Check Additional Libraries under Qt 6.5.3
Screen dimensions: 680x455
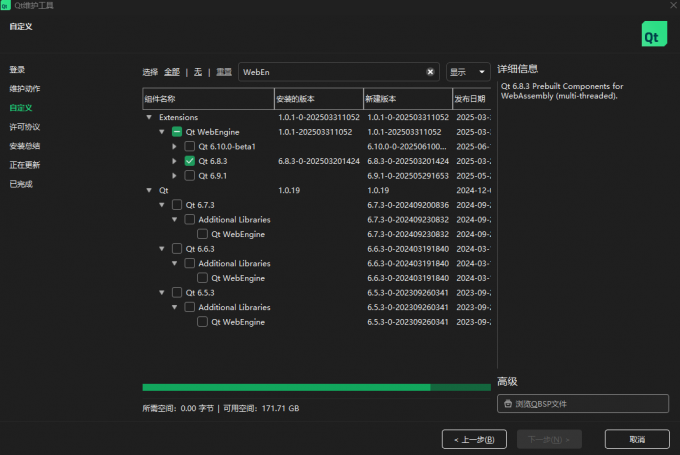[x=190, y=307]
